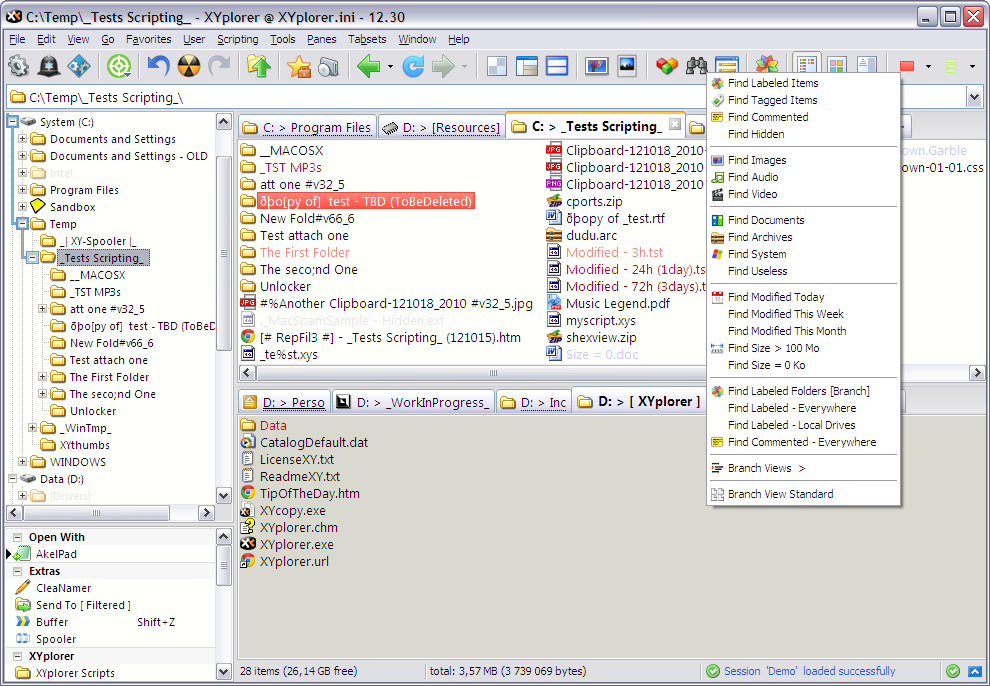Click Branch View Standard entry

[780, 494]
